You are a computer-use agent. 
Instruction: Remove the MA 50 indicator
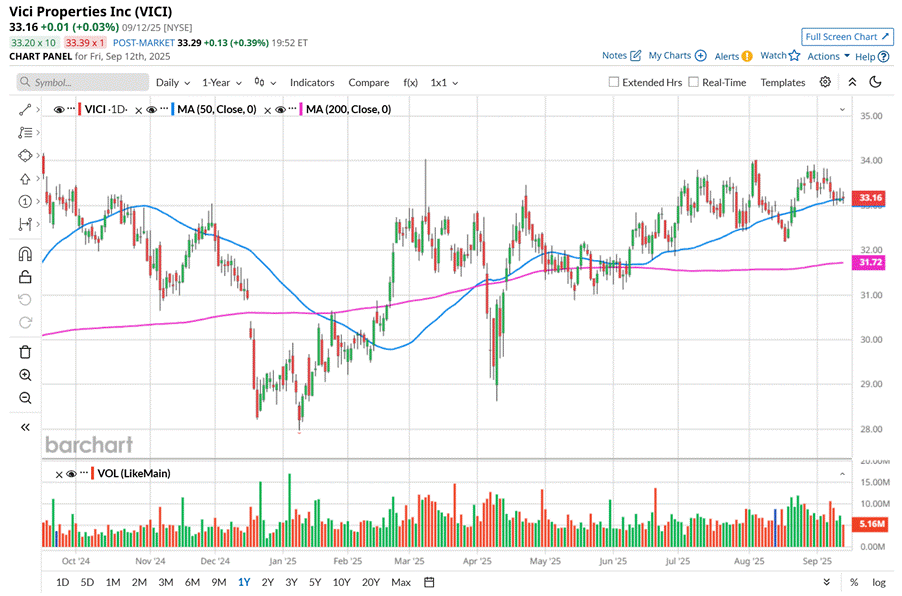(x=139, y=110)
